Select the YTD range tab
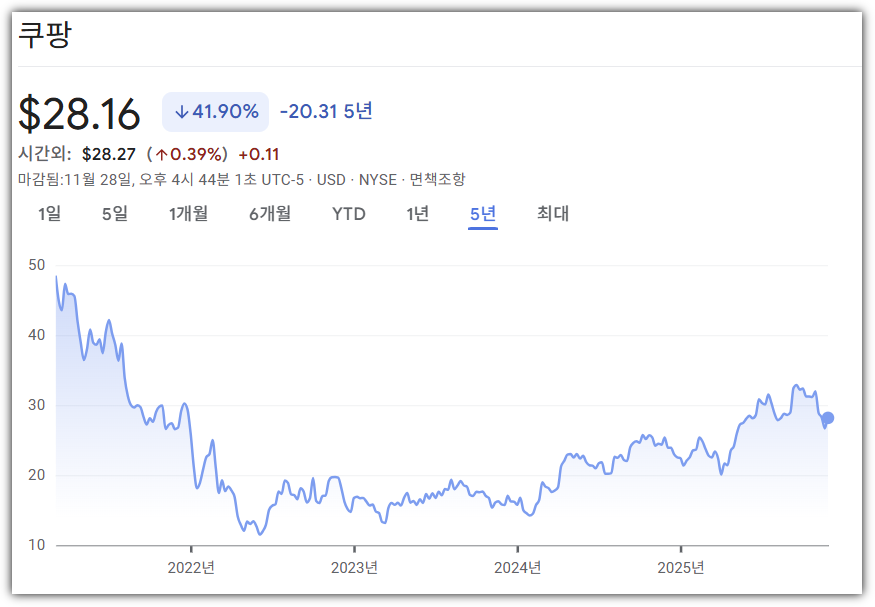 (x=349, y=214)
